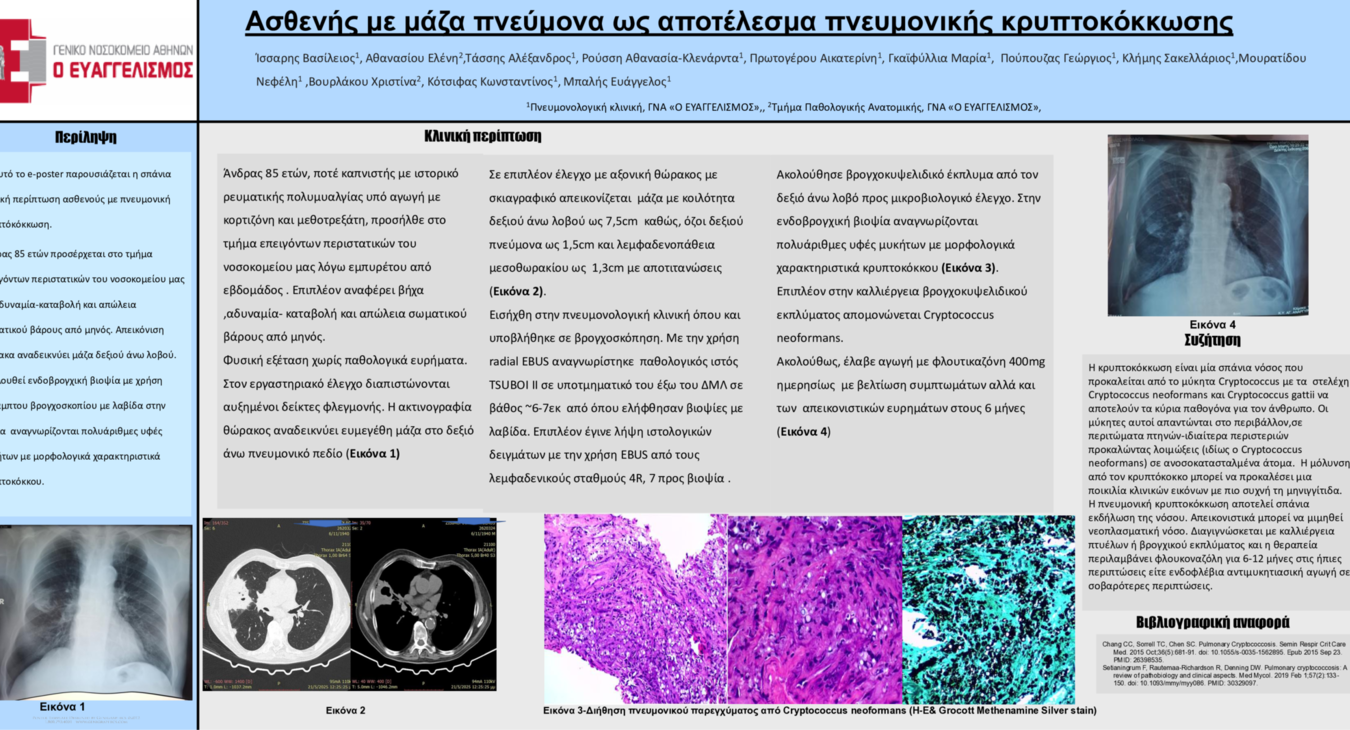
Task: Open the Εικόνα 1 chest X-ray image
Action: (x=96, y=612)
